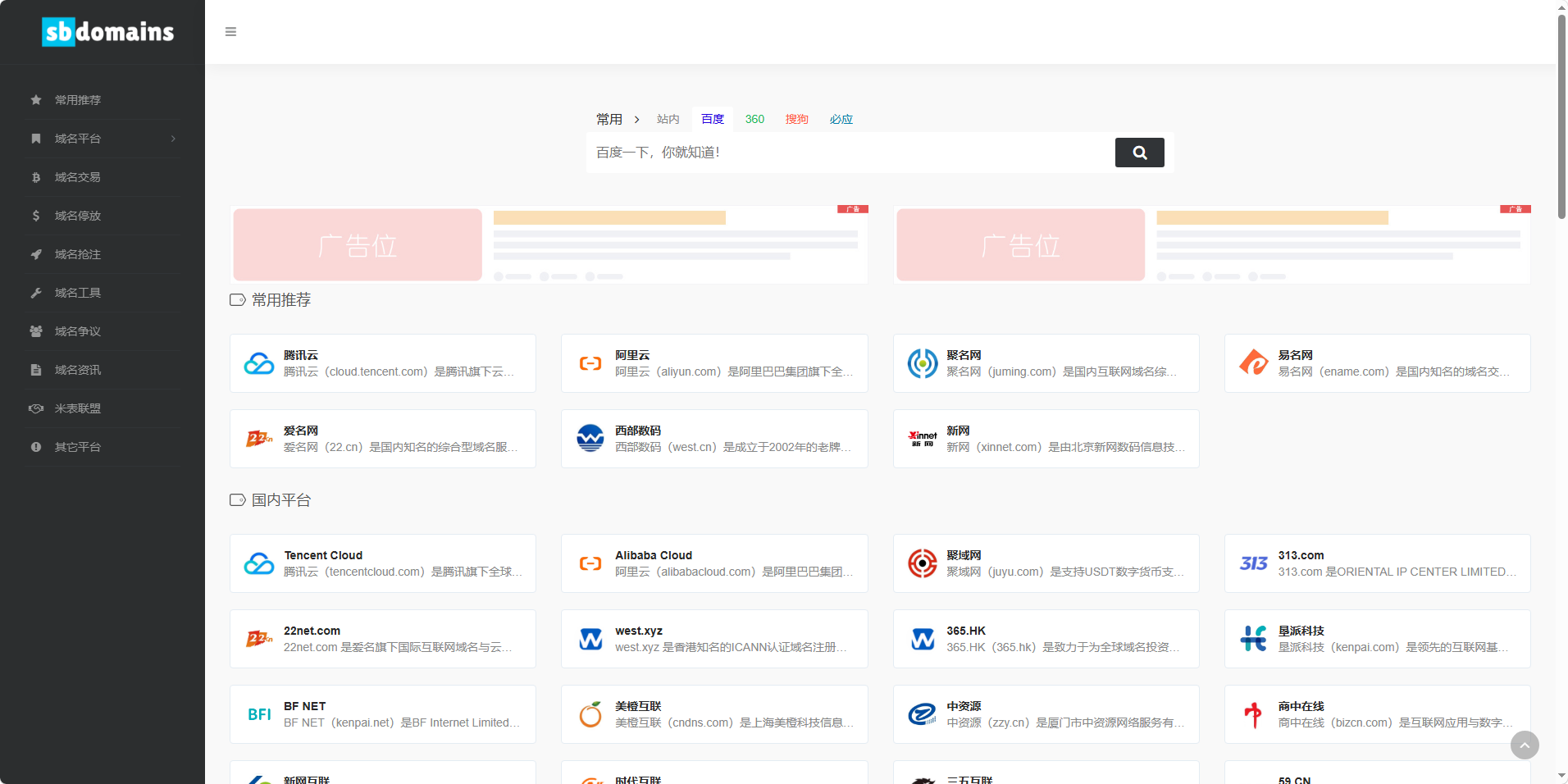Click the 中资源 logo icon

click(x=923, y=714)
